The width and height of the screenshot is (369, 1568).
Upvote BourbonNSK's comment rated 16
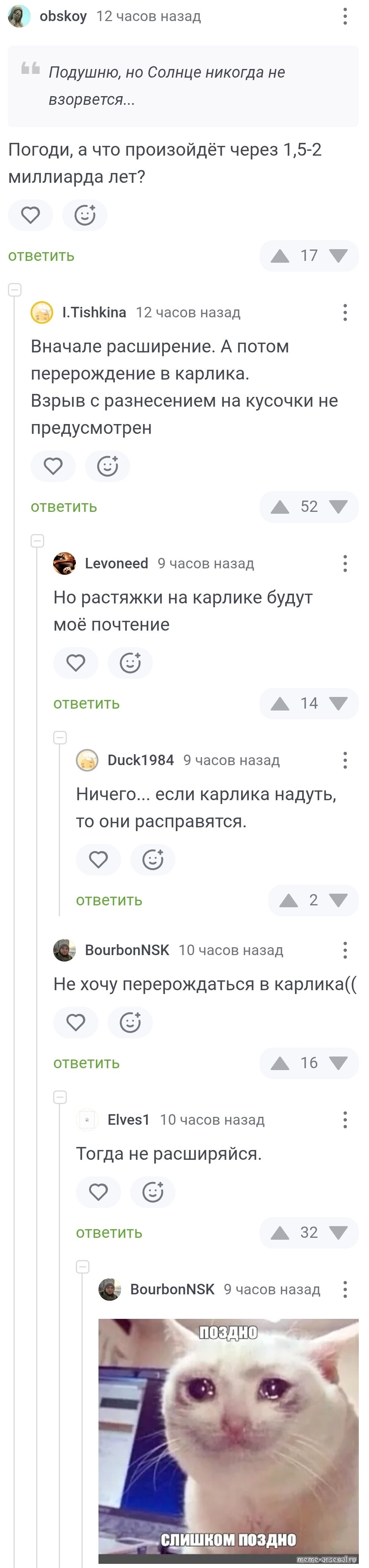coord(280,1063)
